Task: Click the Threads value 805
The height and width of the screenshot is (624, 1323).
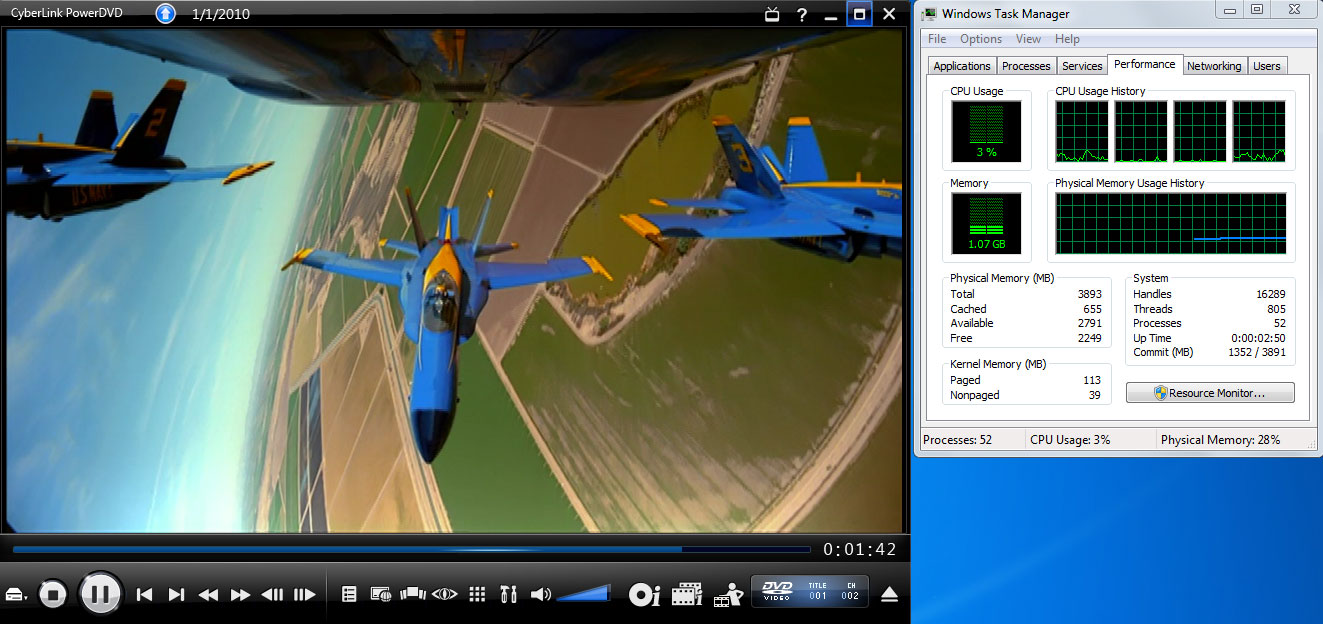Action: tap(1275, 309)
